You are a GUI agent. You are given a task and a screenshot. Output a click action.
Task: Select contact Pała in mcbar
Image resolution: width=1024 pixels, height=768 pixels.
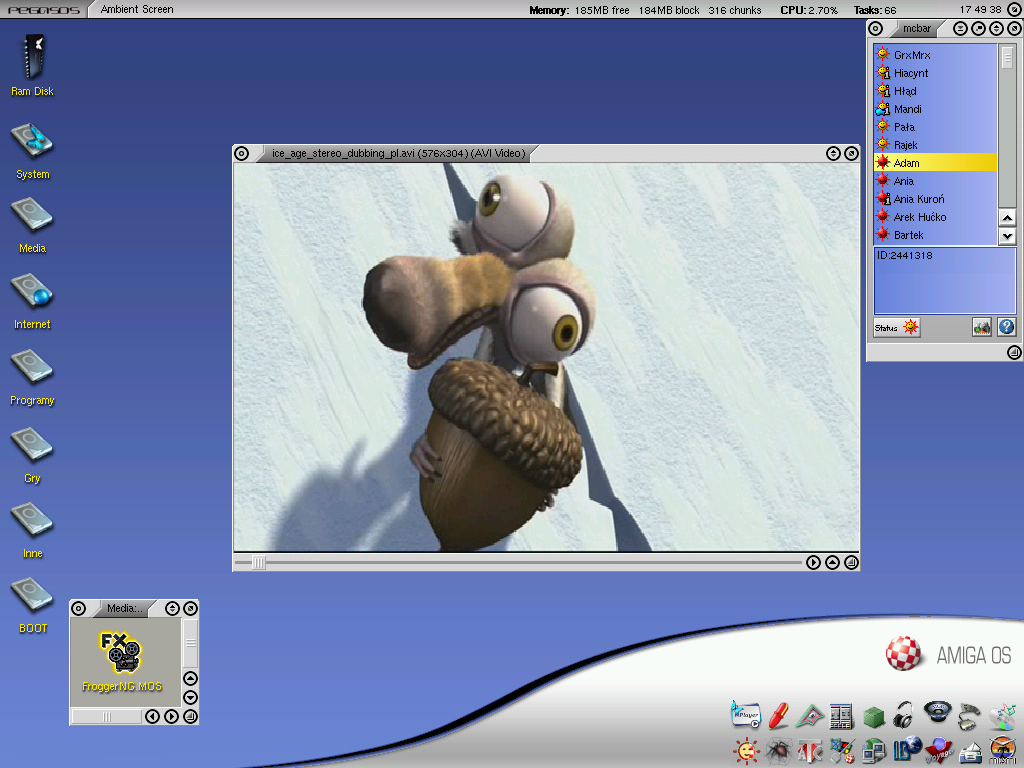935,127
